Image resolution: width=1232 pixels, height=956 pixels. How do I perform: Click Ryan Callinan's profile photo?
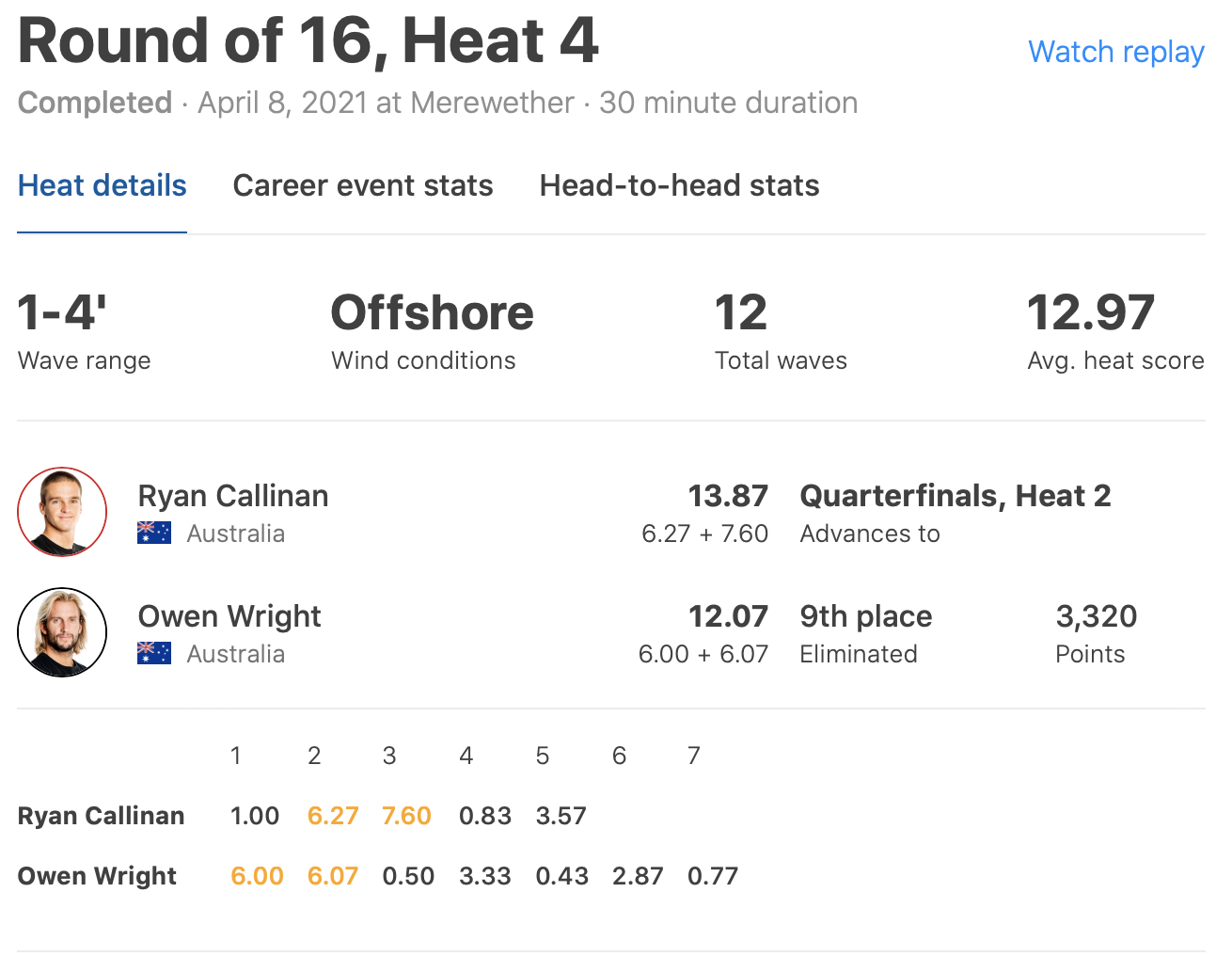tap(62, 512)
